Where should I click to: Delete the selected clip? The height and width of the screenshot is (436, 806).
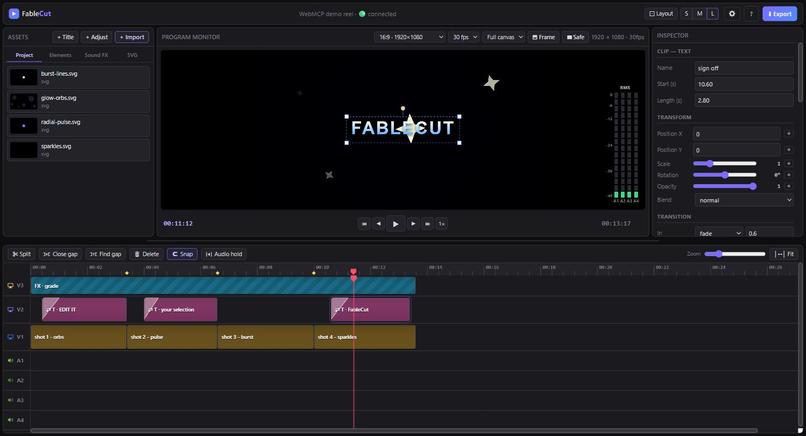click(x=146, y=254)
